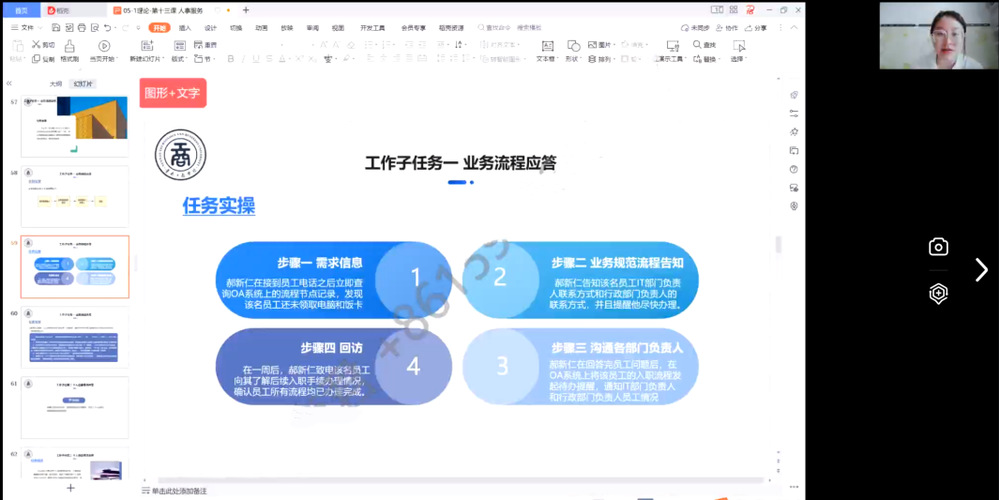Toggle bold formatting (B) in ribbon
The image size is (999, 500).
230,59
